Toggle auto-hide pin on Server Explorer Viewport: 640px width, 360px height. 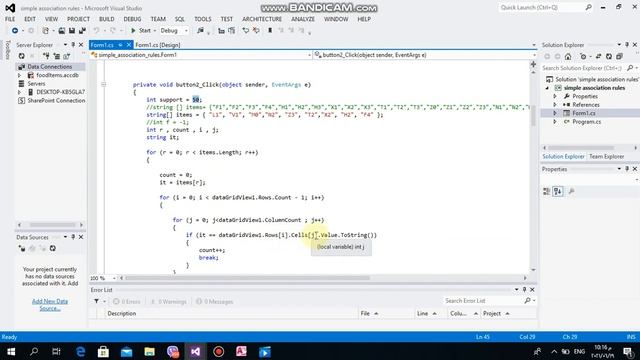click(x=73, y=44)
